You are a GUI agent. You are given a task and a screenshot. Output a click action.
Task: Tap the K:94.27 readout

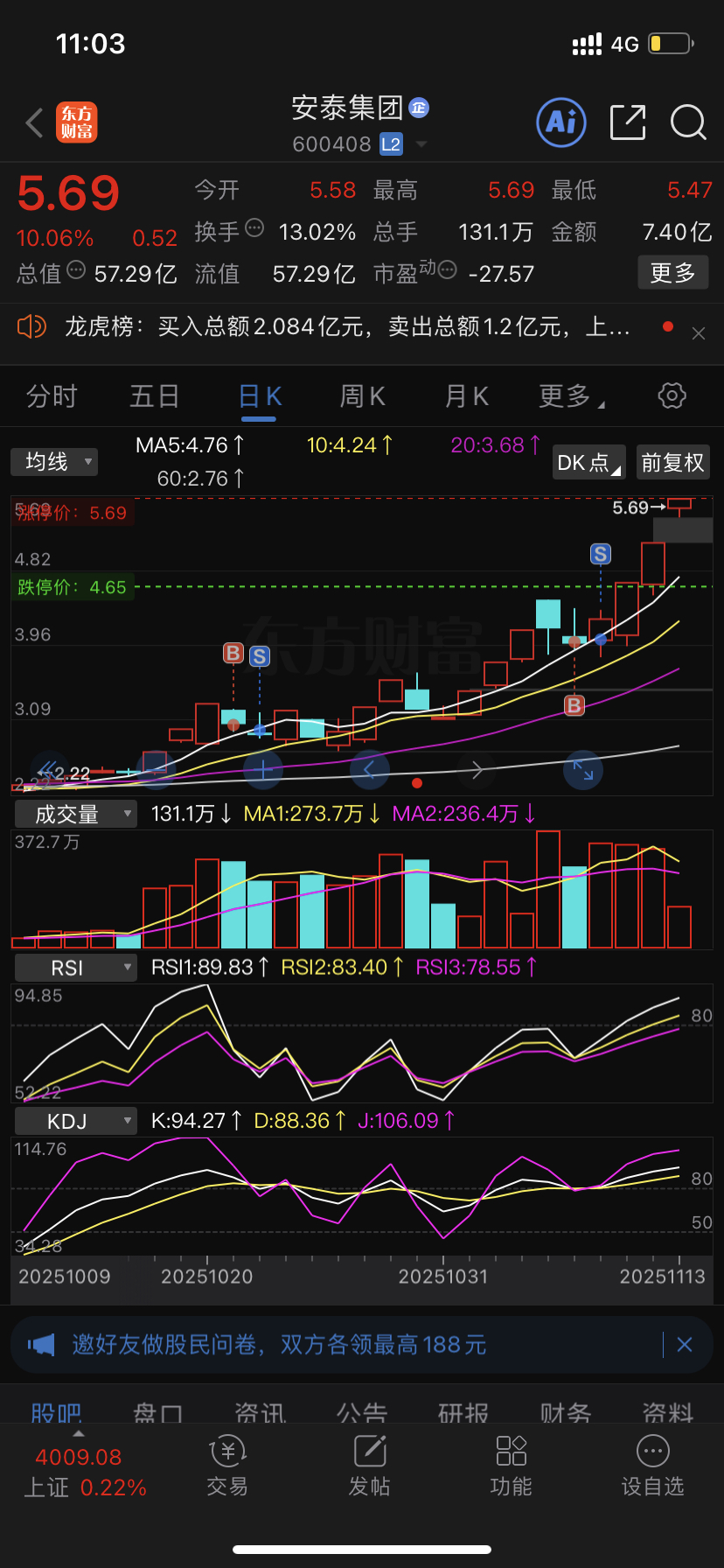[197, 1121]
